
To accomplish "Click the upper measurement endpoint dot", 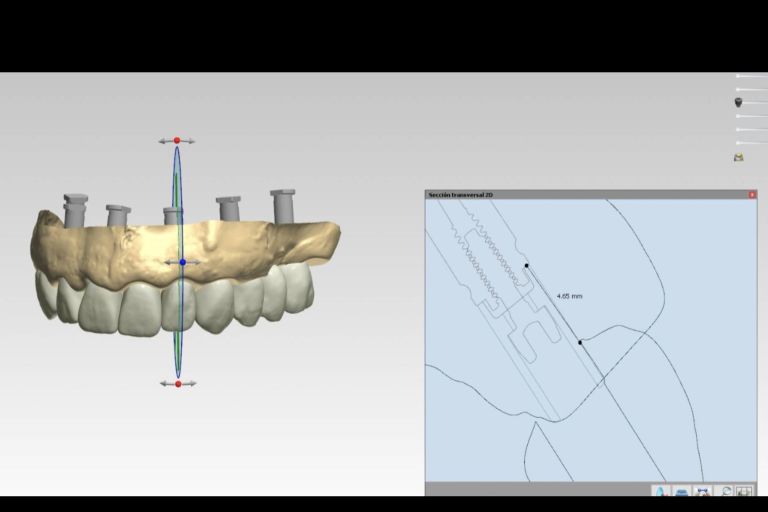I will (x=527, y=266).
